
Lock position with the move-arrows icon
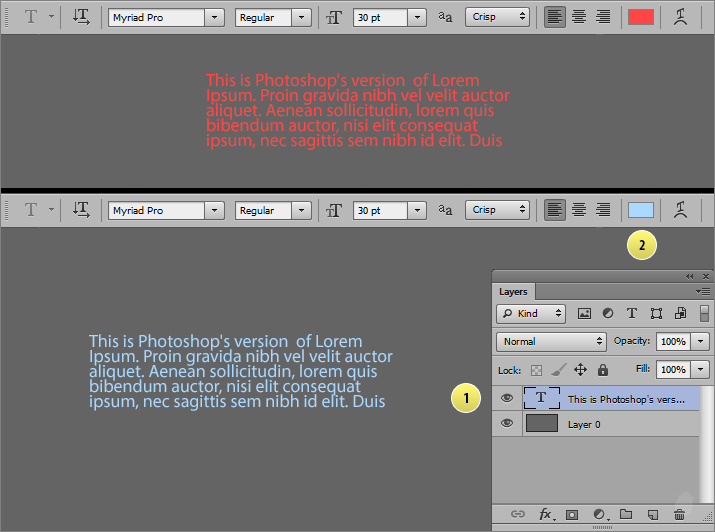pyautogui.click(x=580, y=370)
